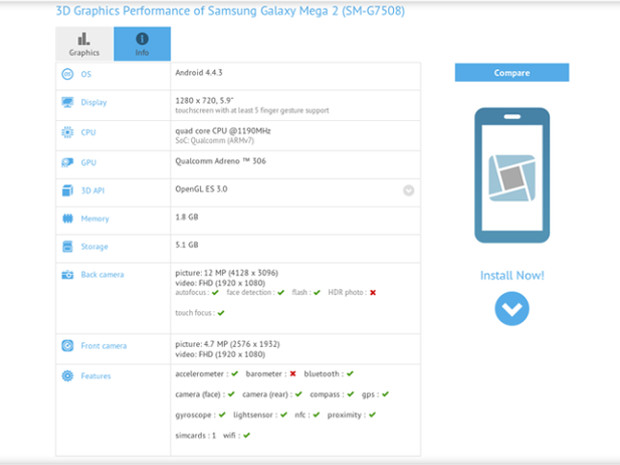Click the green check next to wifi
This screenshot has height=465, width=620.
click(x=246, y=435)
